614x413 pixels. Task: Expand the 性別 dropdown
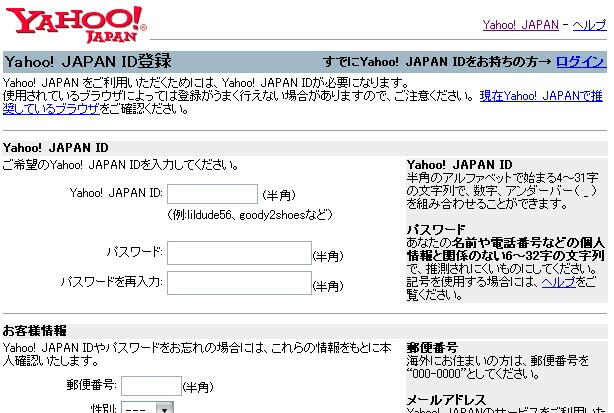[x=147, y=407]
